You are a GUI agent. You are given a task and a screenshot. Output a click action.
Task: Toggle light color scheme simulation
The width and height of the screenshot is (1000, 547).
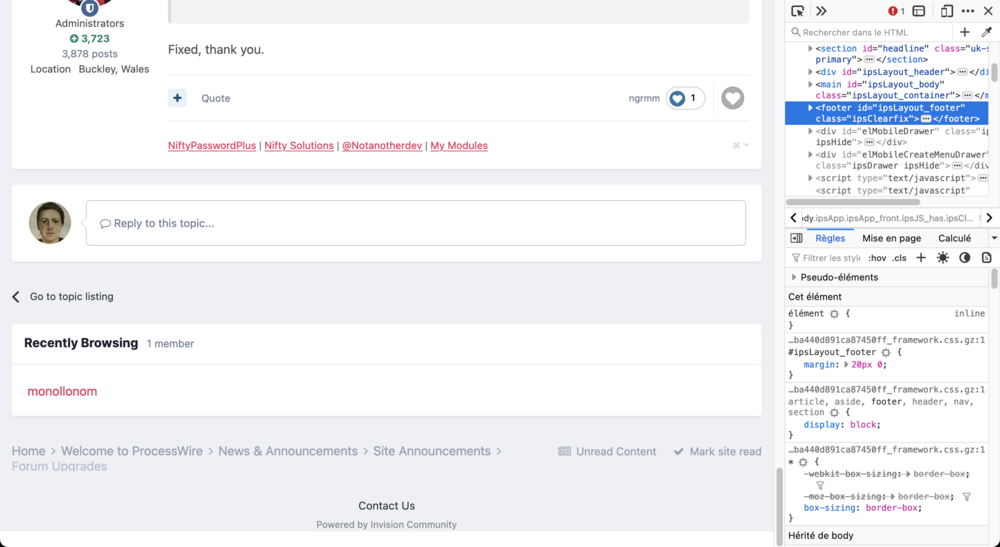[x=943, y=258]
